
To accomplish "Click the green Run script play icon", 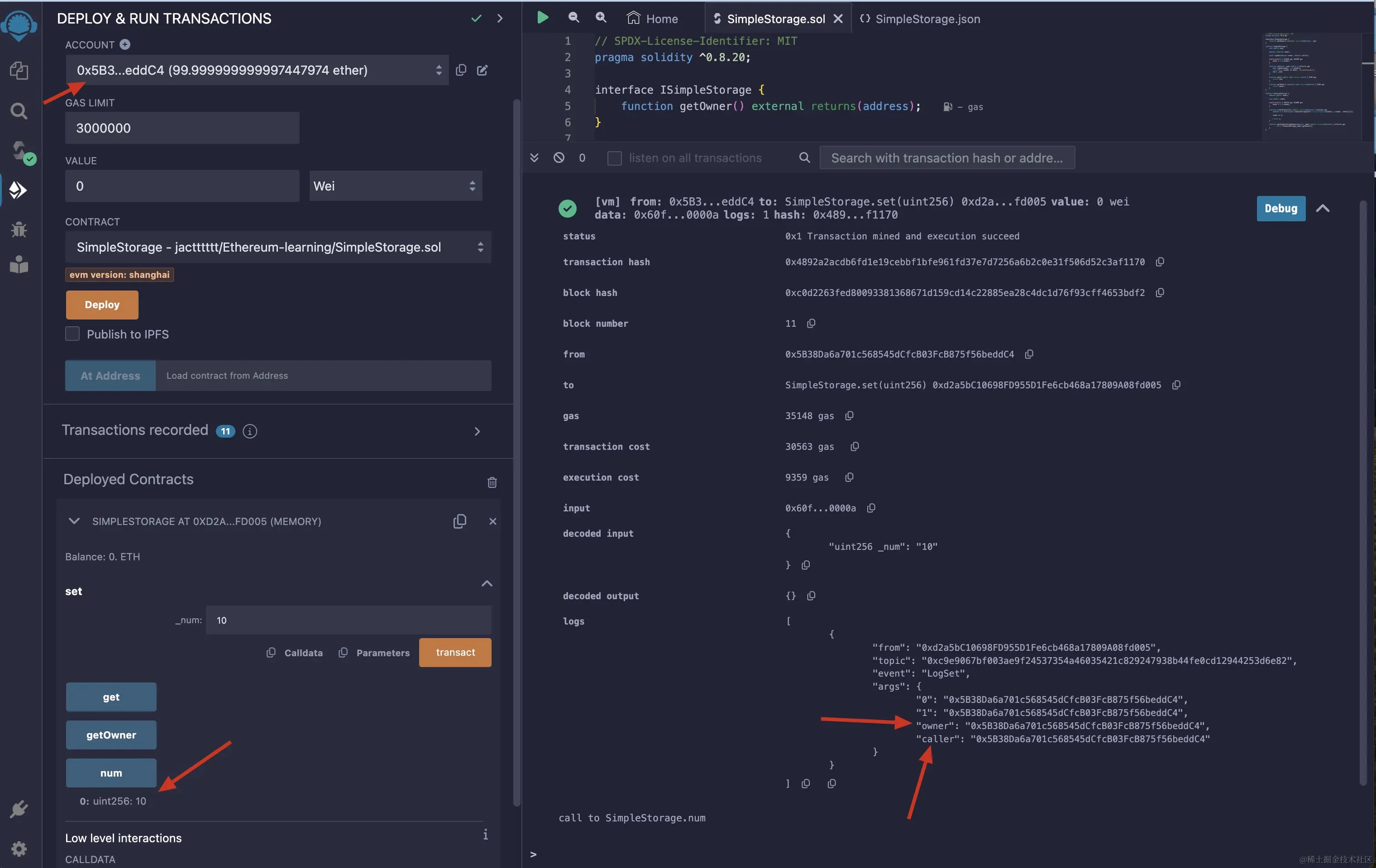I will point(542,18).
